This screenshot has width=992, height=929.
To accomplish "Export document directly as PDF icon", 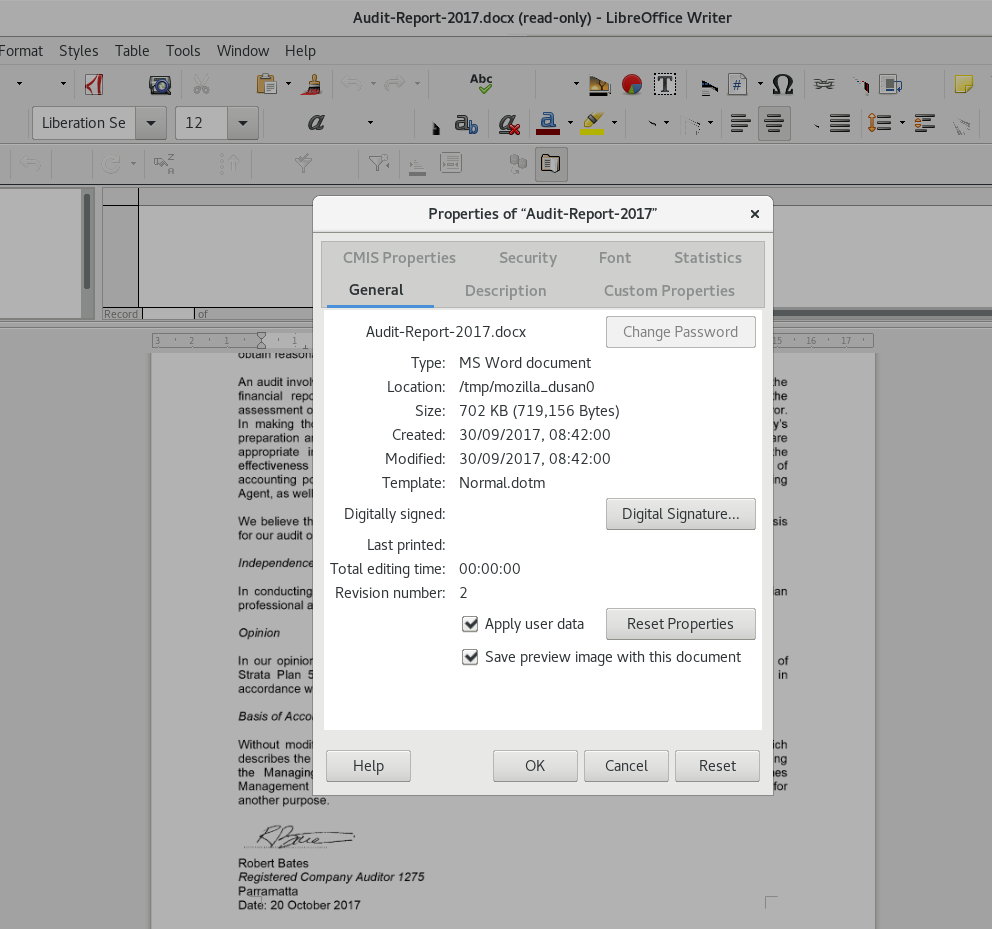I will (94, 84).
